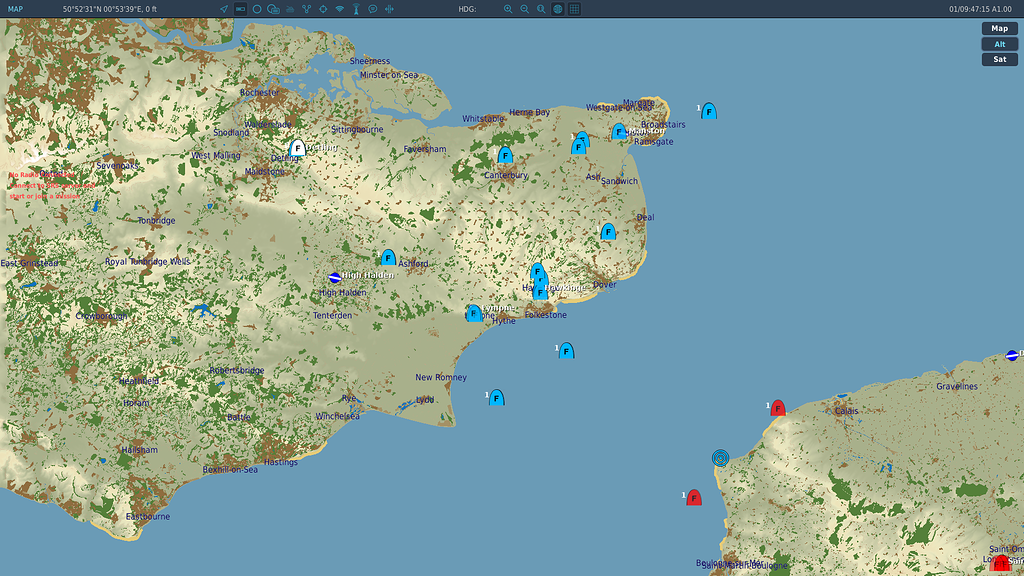Toggle the highlighted label display icon
The height and width of the screenshot is (576, 1024).
(240, 9)
